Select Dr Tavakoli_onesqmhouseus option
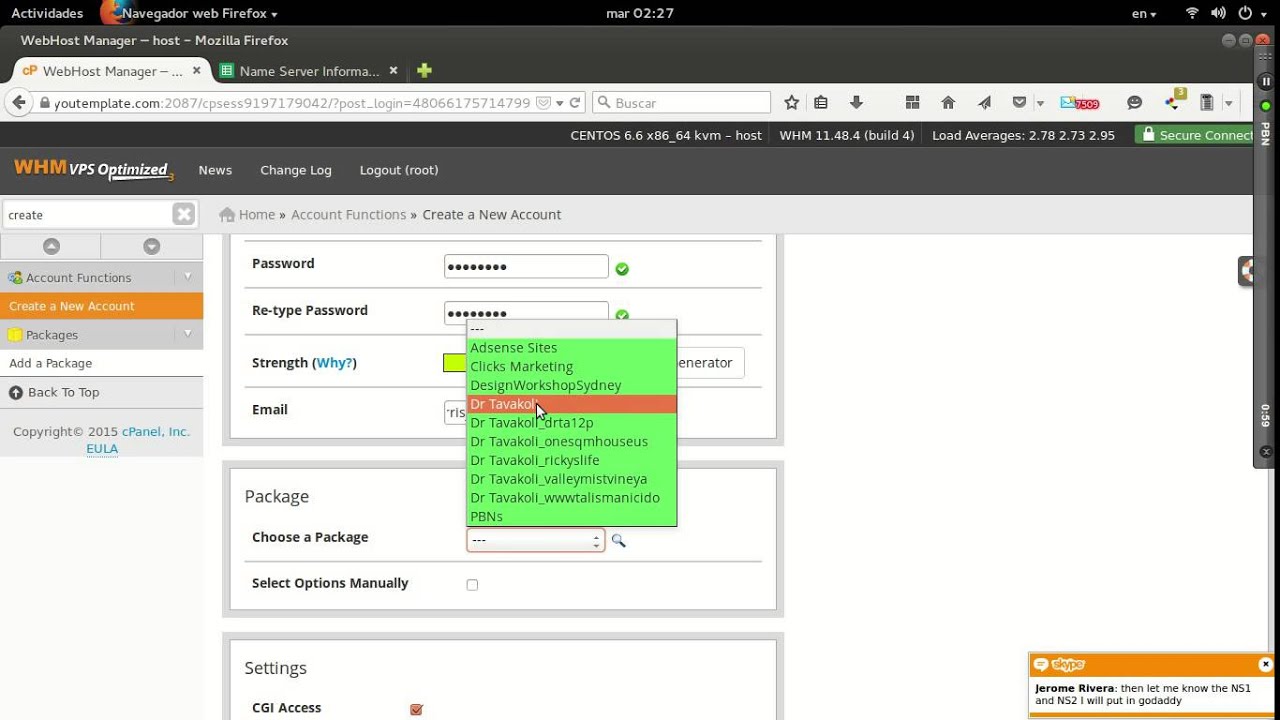Image resolution: width=1280 pixels, height=720 pixels. (572, 441)
